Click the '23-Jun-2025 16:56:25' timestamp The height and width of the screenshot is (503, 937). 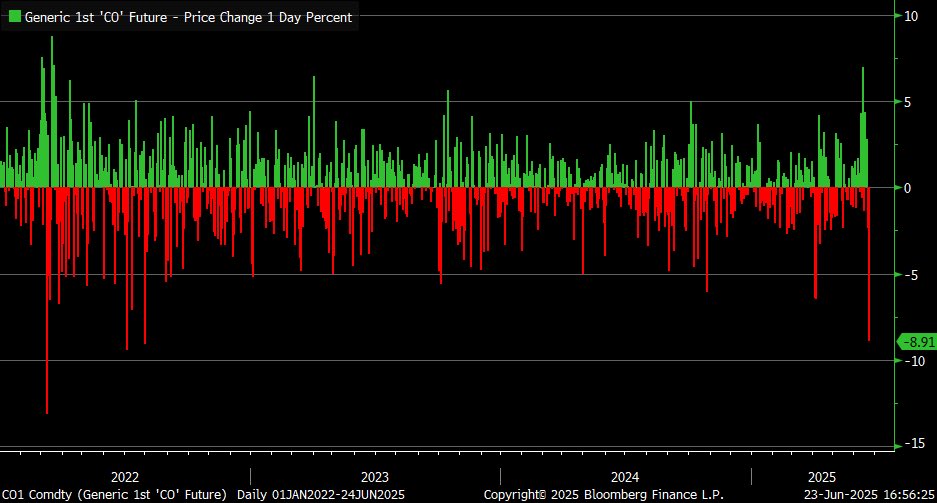click(869, 495)
